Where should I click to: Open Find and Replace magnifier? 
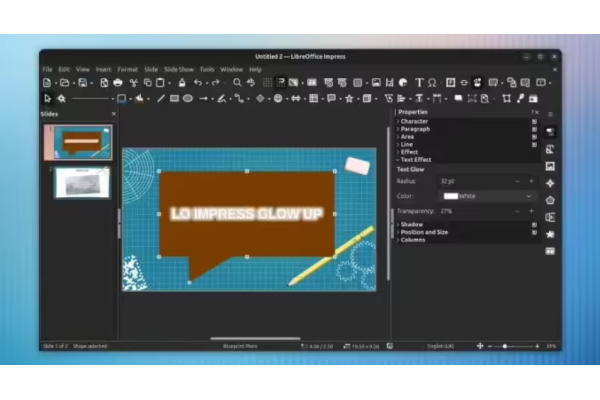[237, 83]
